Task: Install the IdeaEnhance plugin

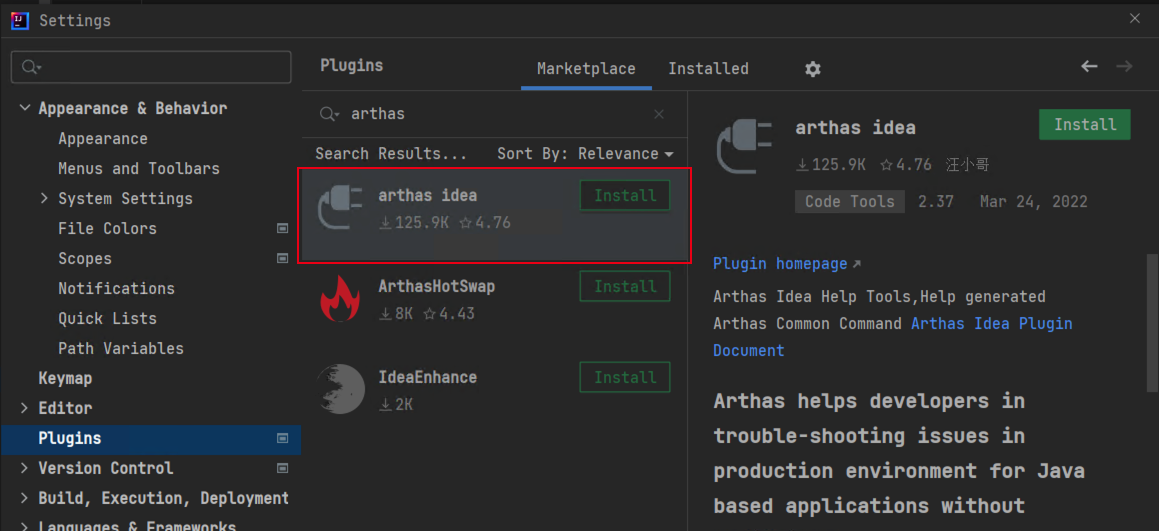Action: 625,377
